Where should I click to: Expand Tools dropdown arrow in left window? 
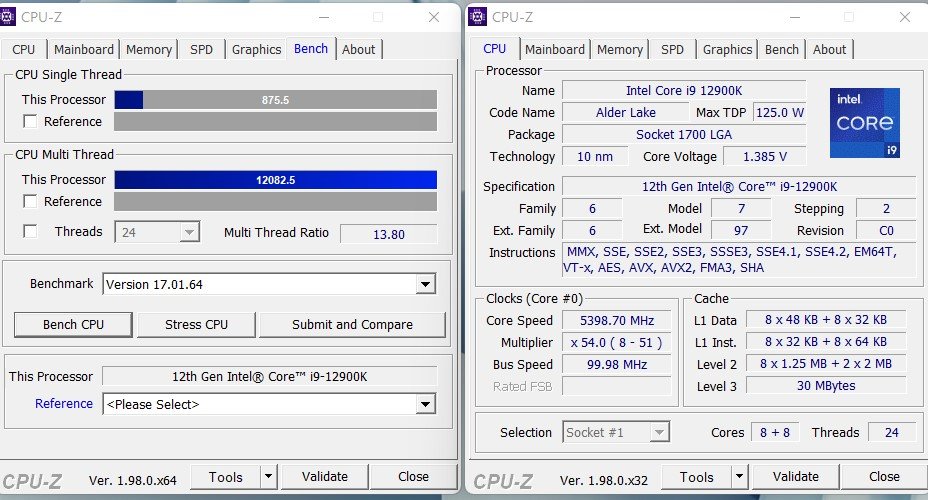pos(268,476)
